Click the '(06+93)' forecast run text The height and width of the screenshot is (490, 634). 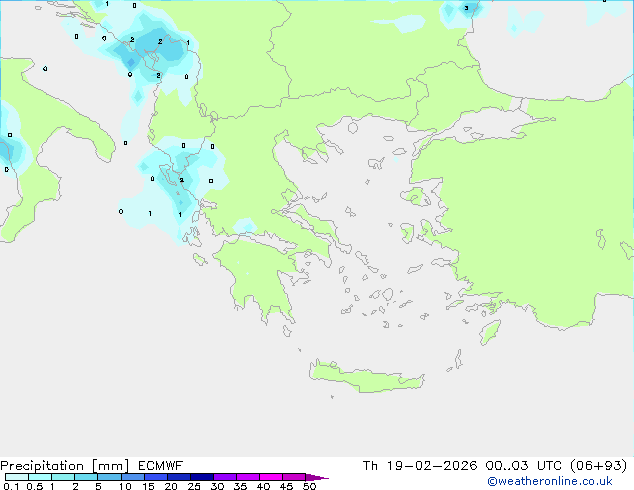point(599,466)
